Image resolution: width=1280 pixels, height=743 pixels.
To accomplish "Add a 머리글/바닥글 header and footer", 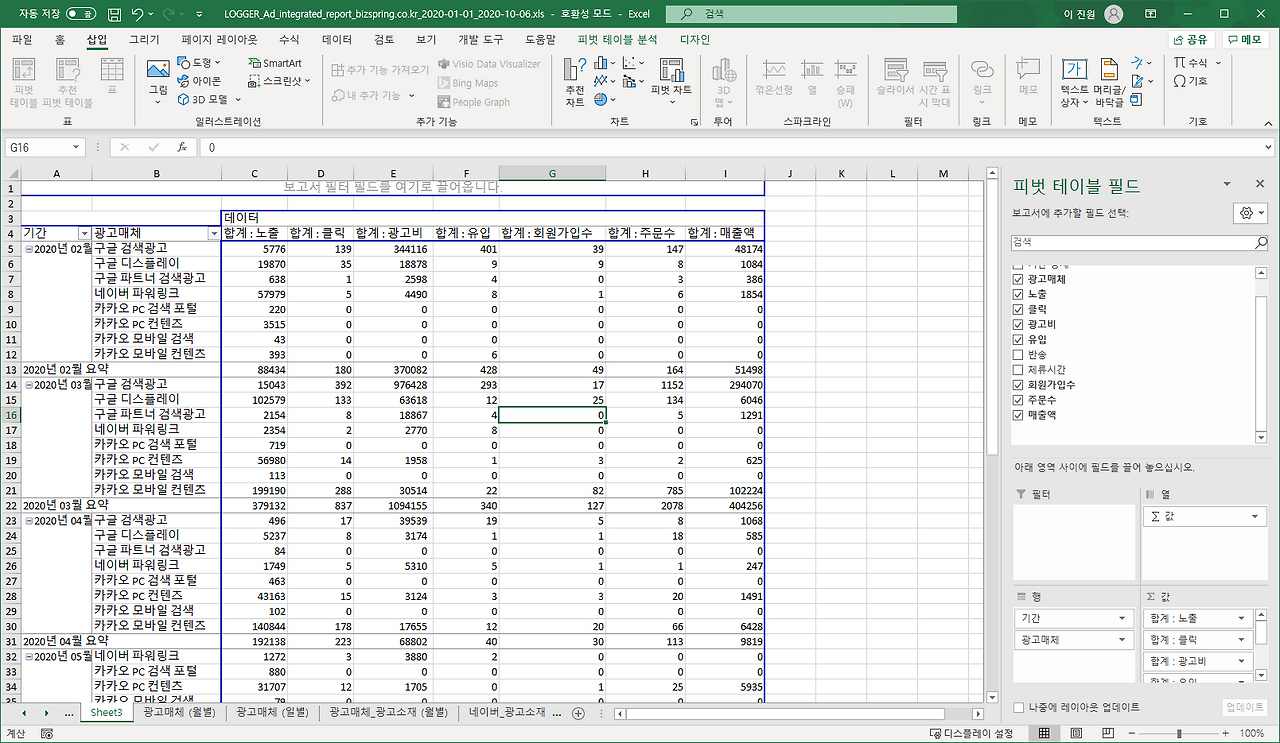I will [x=1109, y=82].
